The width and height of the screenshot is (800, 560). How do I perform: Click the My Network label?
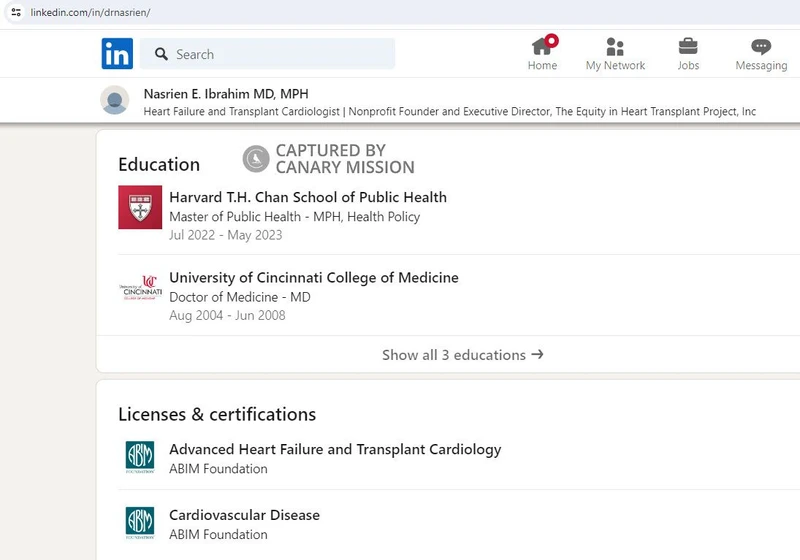(x=615, y=65)
